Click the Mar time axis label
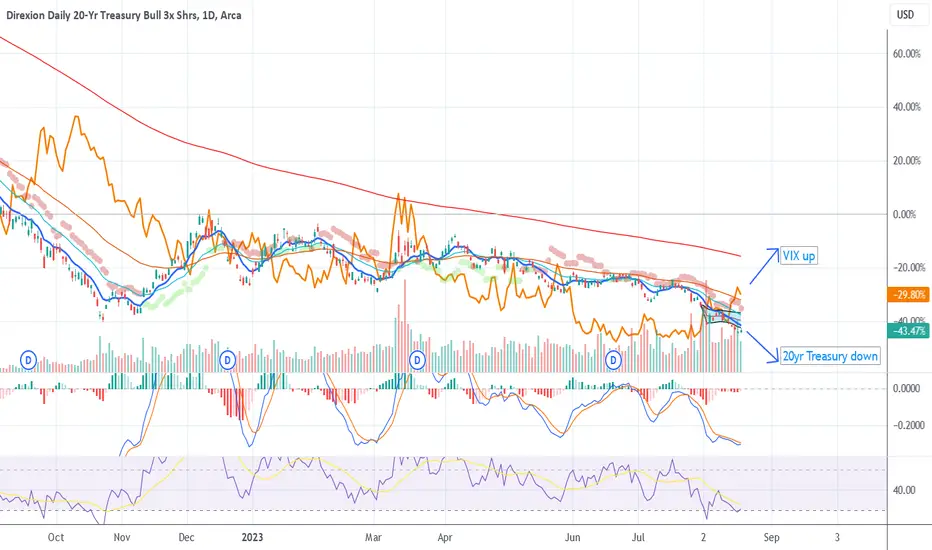This screenshot has width=932, height=550. [x=373, y=537]
